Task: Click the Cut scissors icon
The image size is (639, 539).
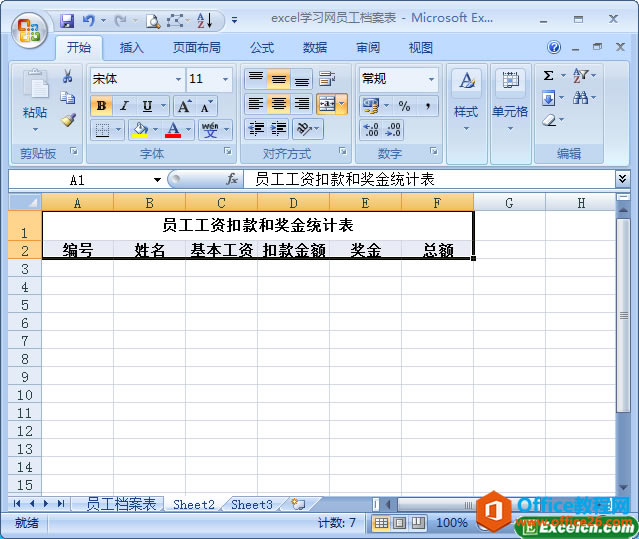Action: (68, 77)
